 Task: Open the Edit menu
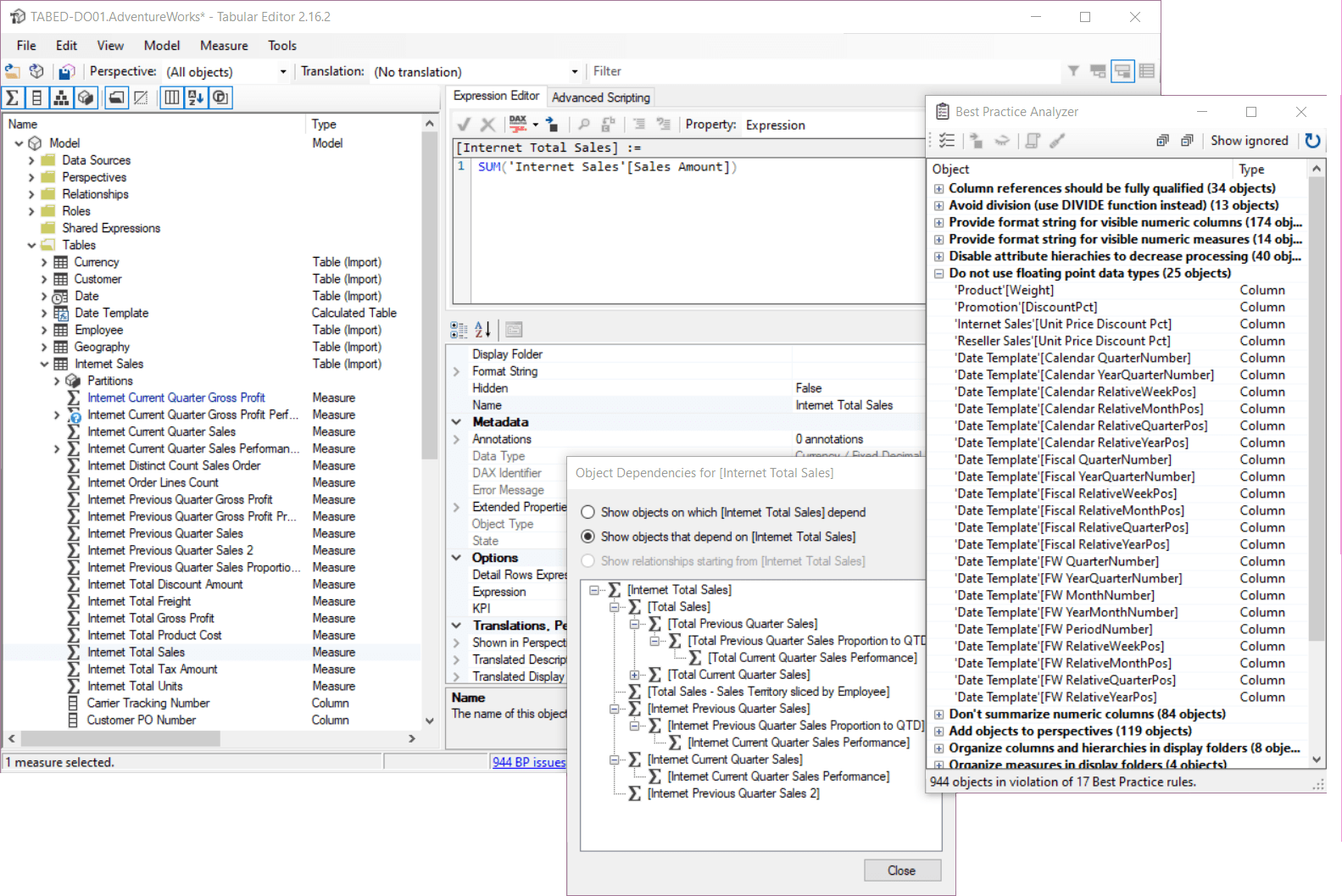(66, 46)
